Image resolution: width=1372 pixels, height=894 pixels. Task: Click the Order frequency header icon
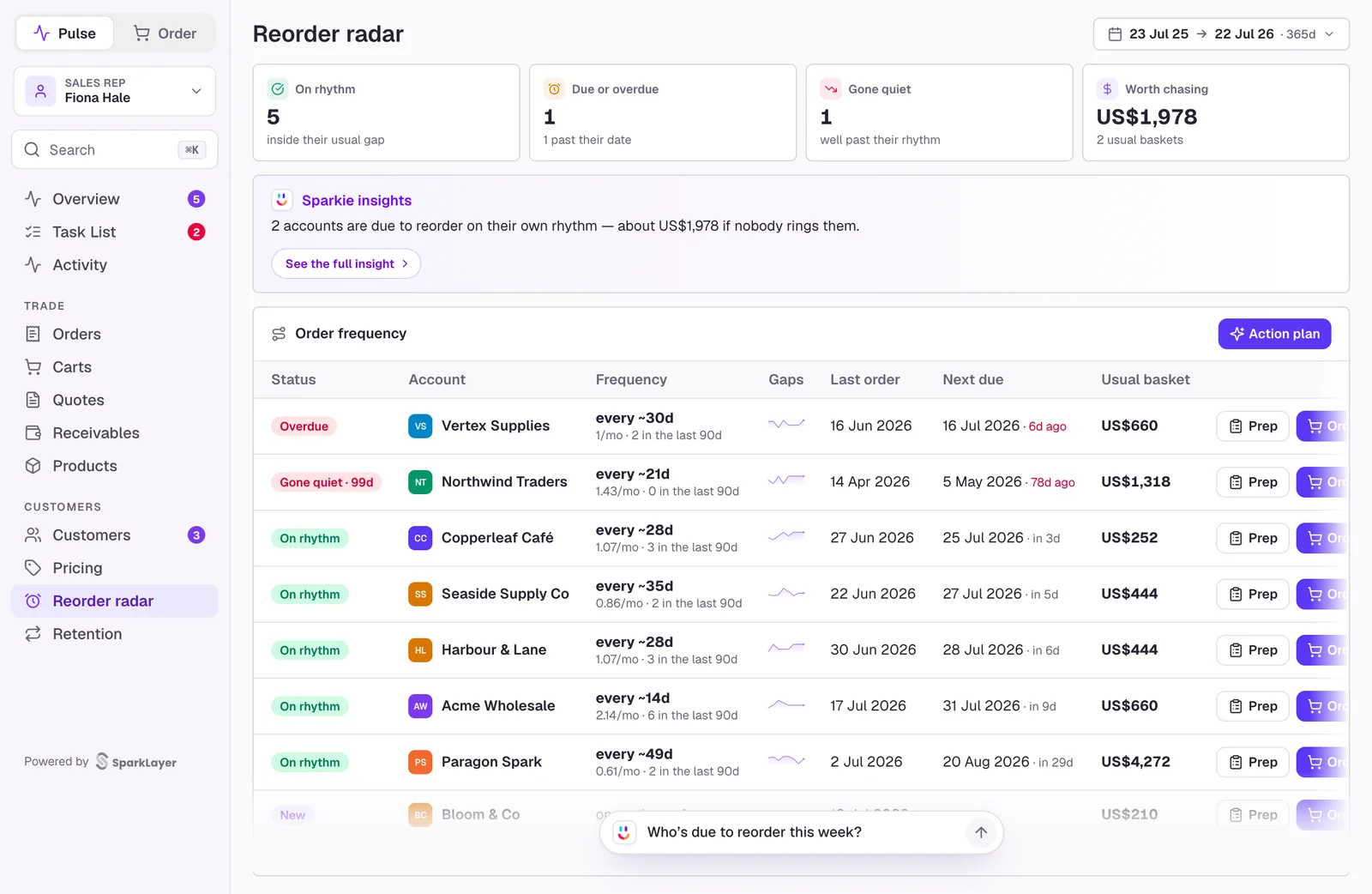pos(279,334)
